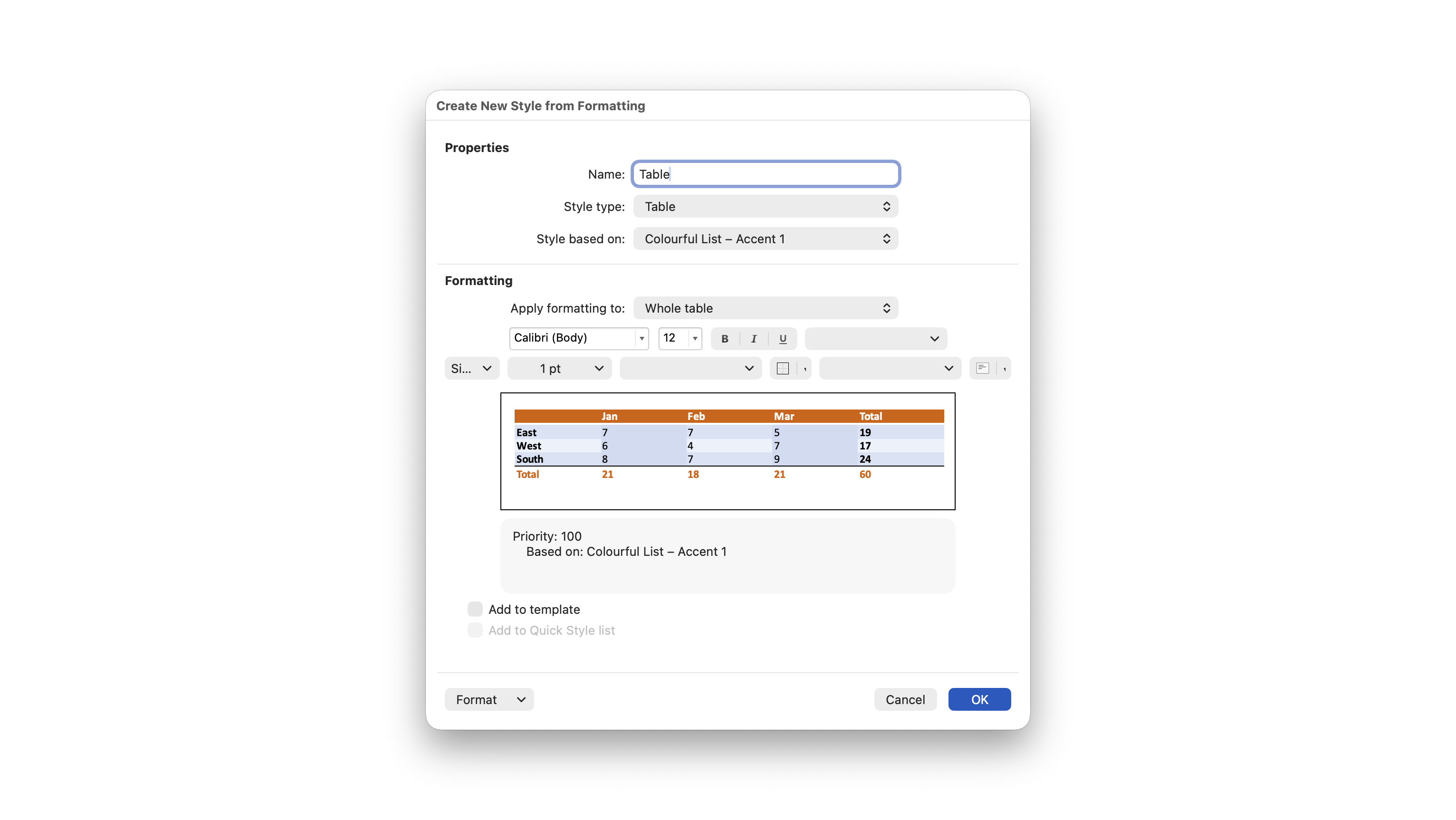
Task: Toggle underline formatting button
Action: click(x=783, y=339)
